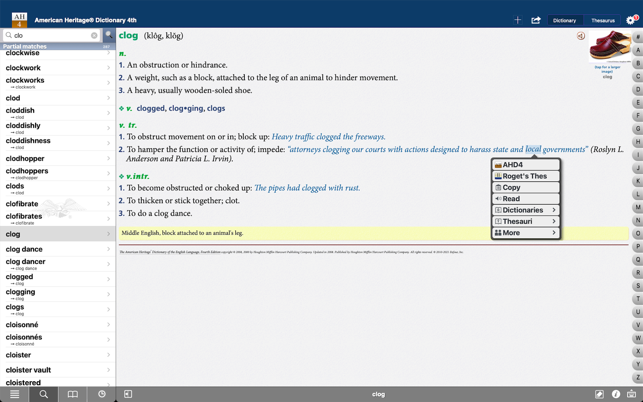643x402 pixels.
Task: Jump to letter C in the index
Action: click(x=638, y=76)
